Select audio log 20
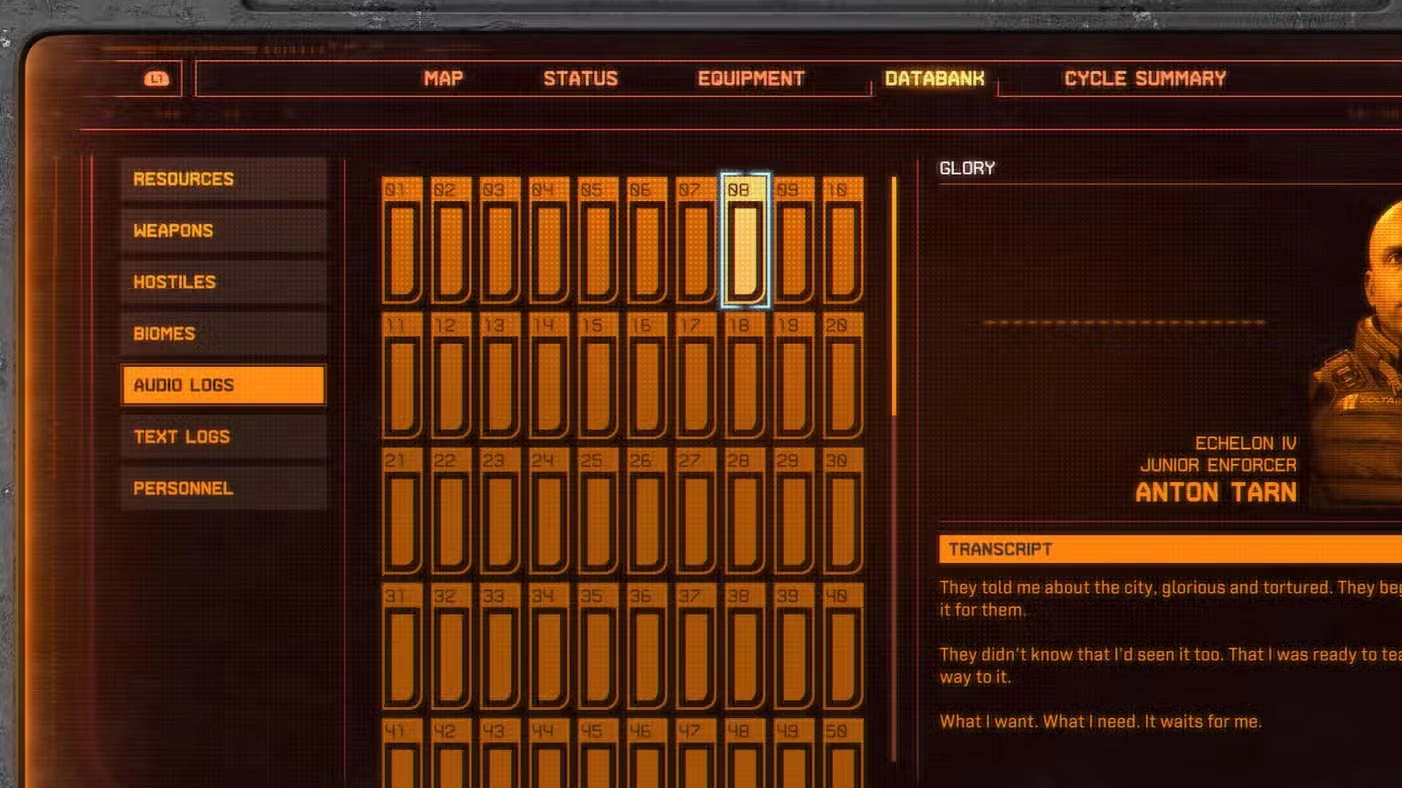Image resolution: width=1402 pixels, height=788 pixels. coord(843,376)
